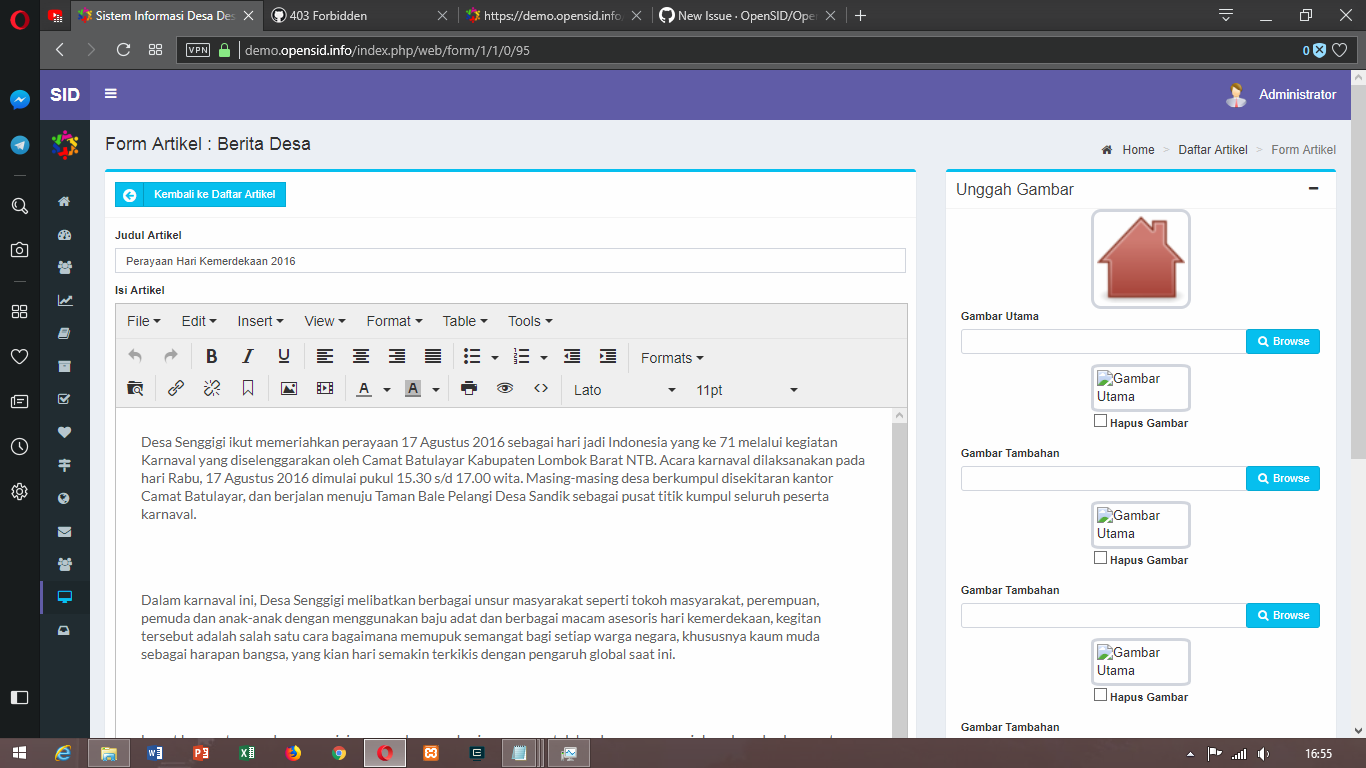Underline the selected article text

click(284, 357)
